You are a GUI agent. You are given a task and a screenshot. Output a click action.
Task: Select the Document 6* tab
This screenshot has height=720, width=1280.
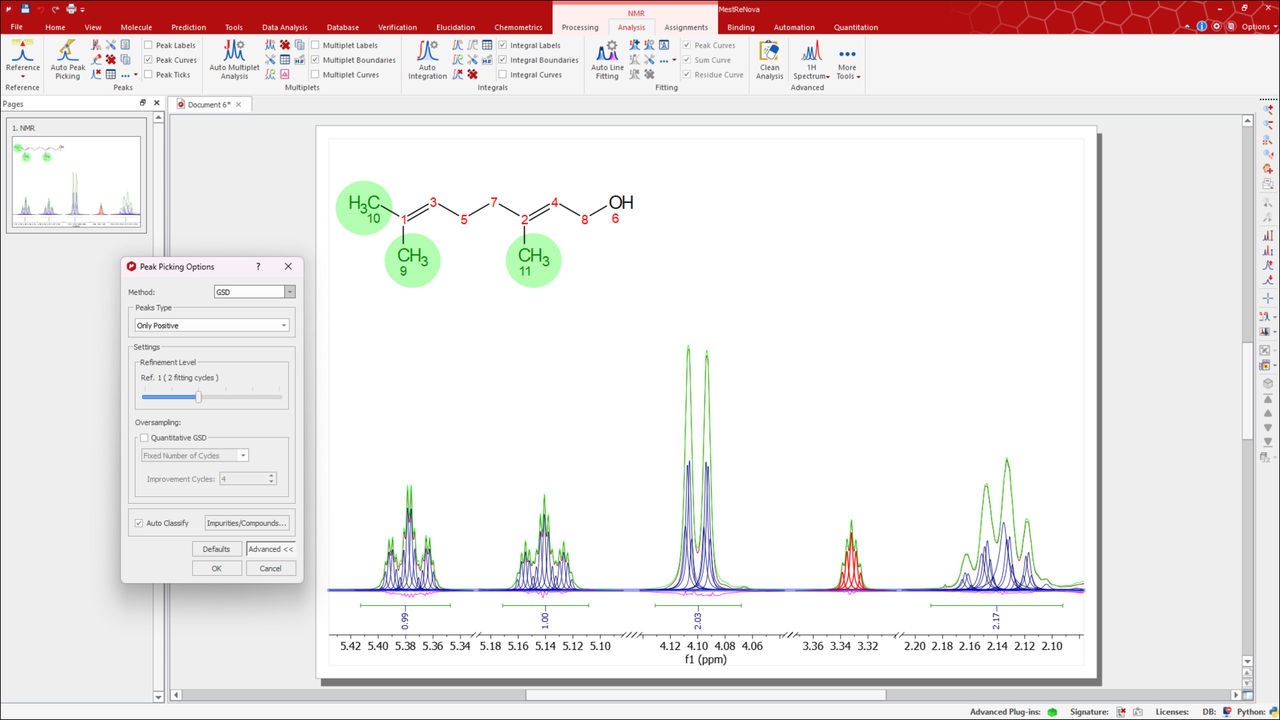point(210,104)
